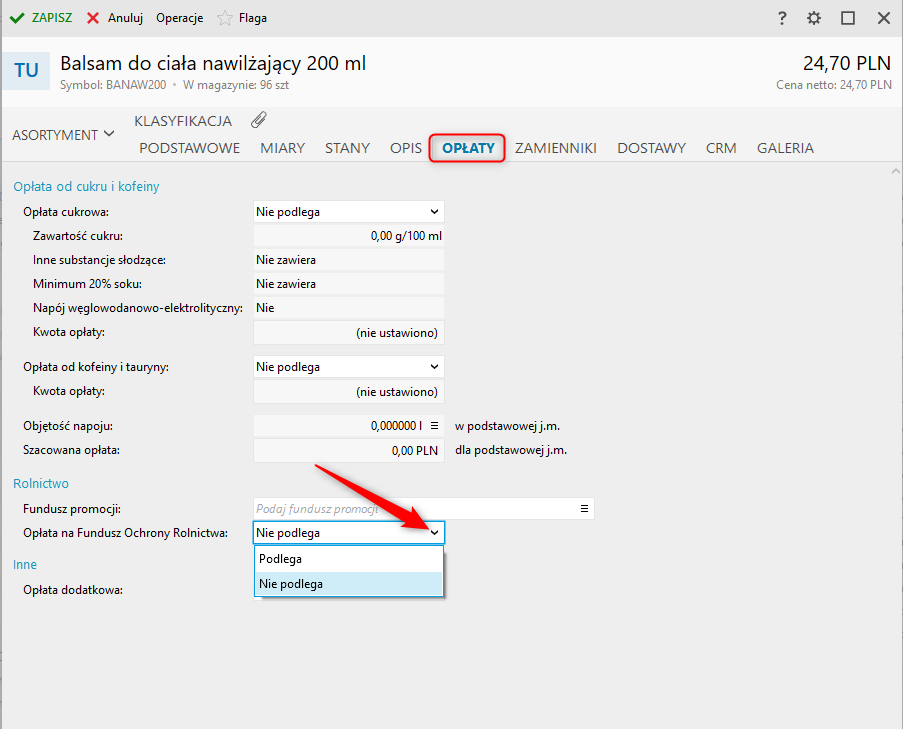Screen dimensions: 903x729
Task: Open the MIARY tab
Action: pyautogui.click(x=282, y=148)
